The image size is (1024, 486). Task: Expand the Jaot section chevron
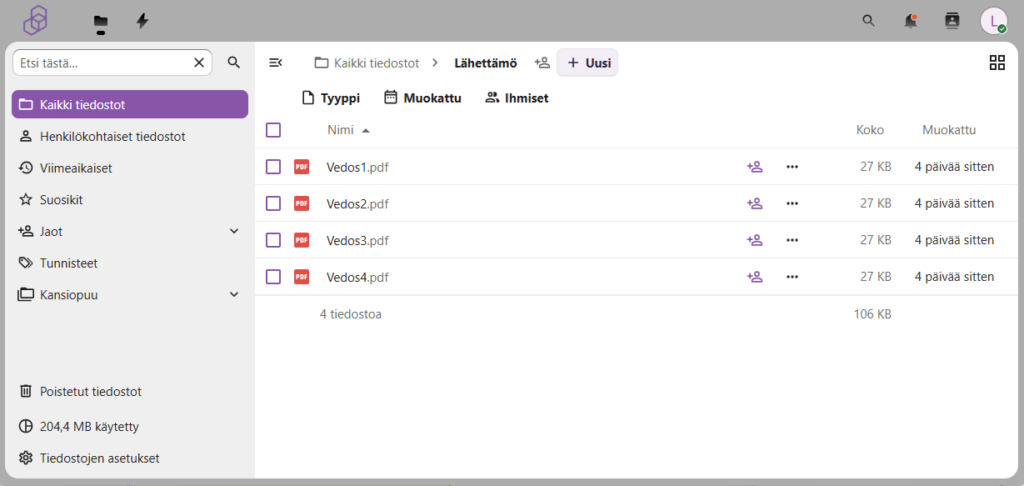tap(234, 231)
